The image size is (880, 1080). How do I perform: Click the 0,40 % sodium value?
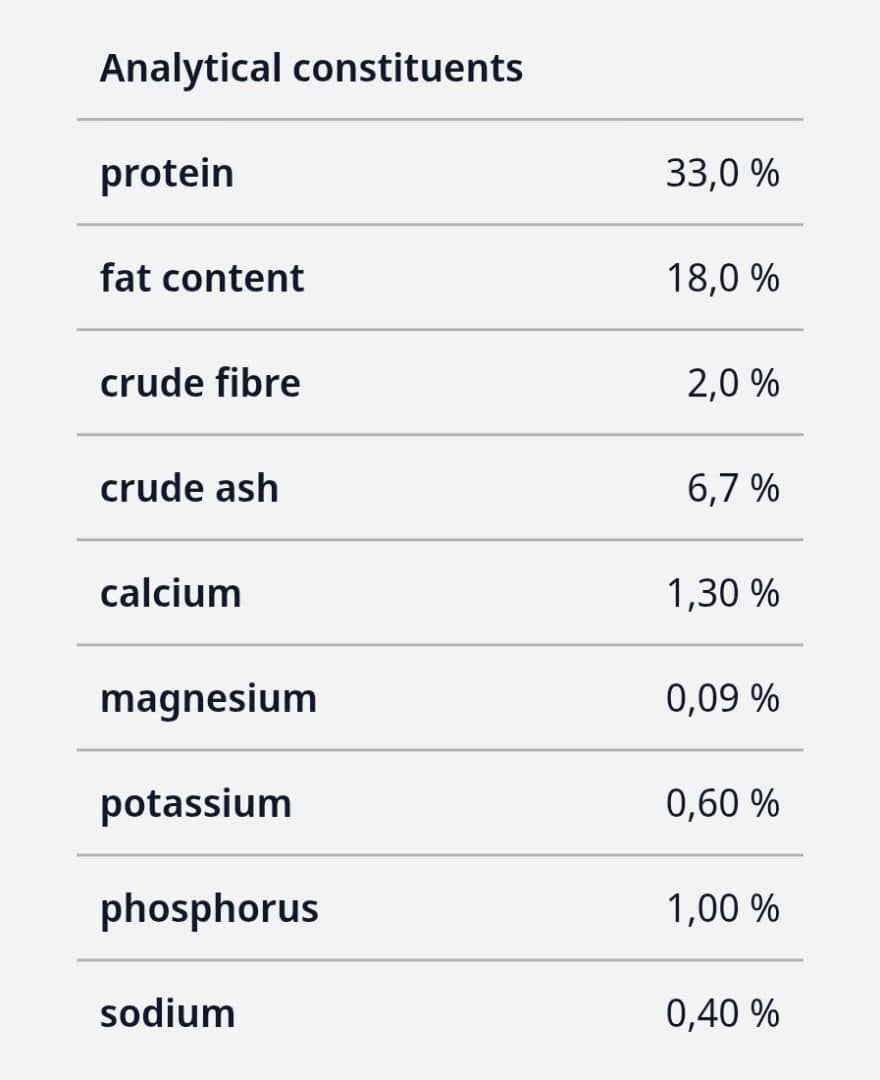(x=722, y=1013)
